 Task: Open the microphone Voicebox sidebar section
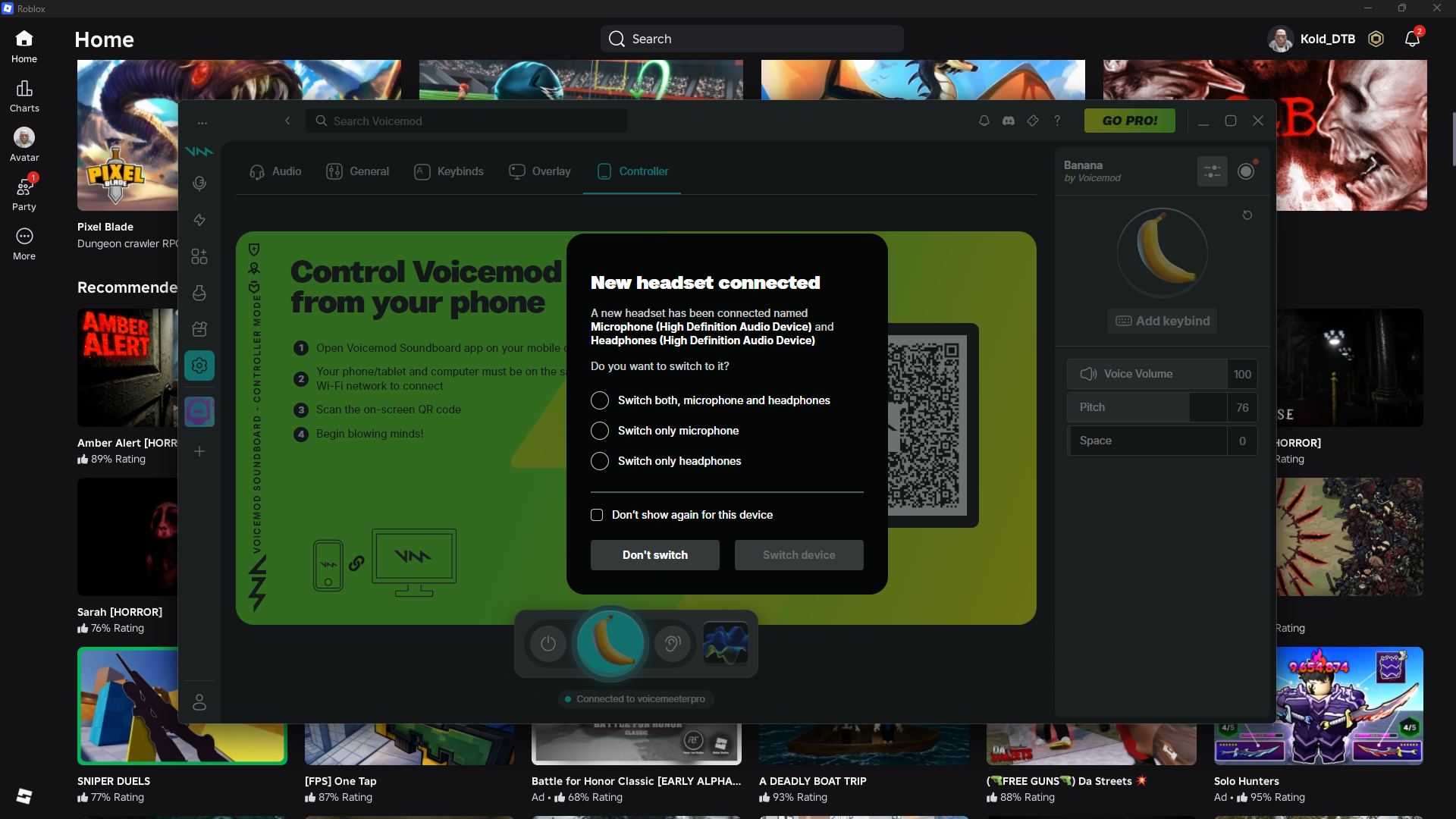tap(199, 184)
